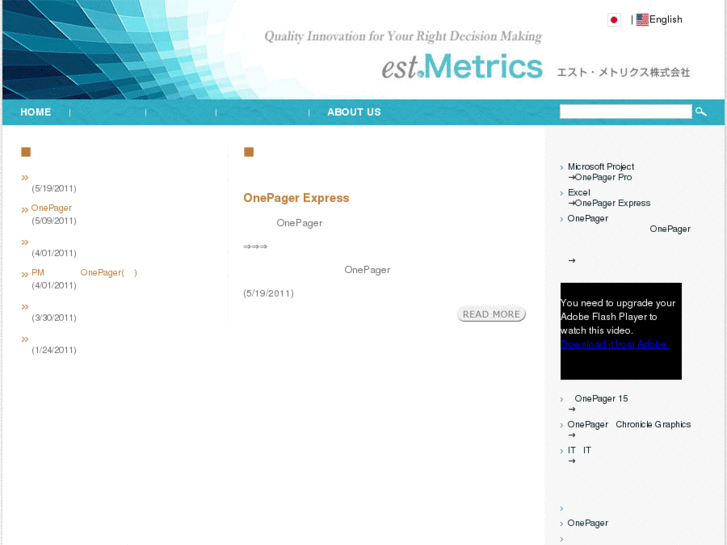The height and width of the screenshot is (545, 727).
Task: Click inside the search input field
Action: (x=625, y=111)
